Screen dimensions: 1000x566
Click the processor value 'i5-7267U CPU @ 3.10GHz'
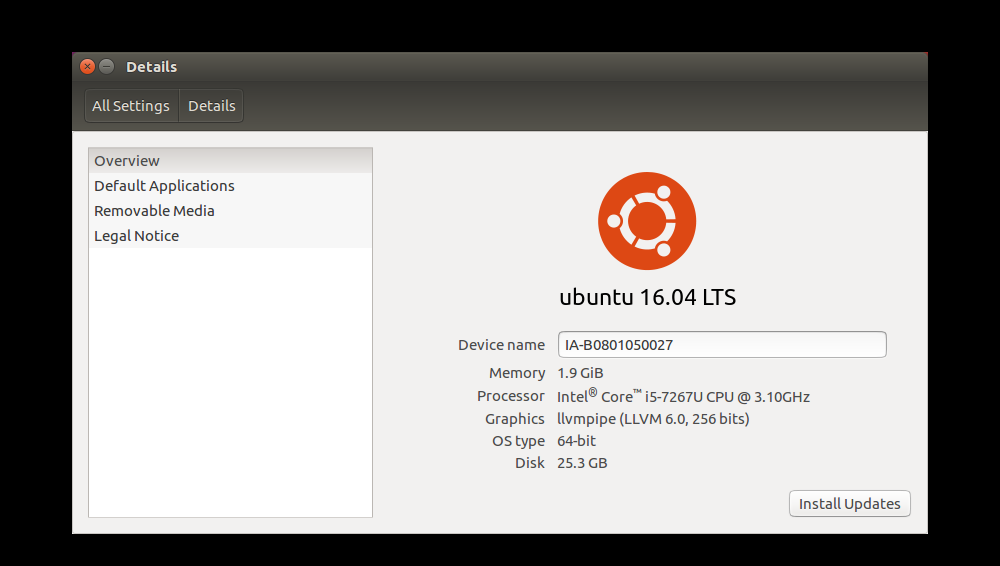727,397
